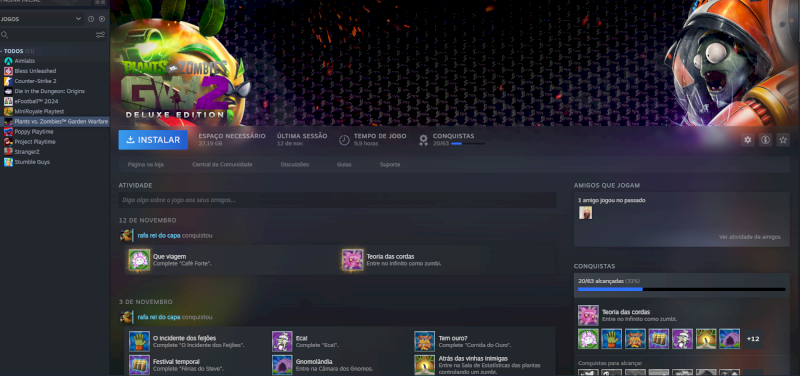Image resolution: width=800 pixels, height=376 pixels.
Task: Open the Guias tab
Action: pyautogui.click(x=344, y=164)
